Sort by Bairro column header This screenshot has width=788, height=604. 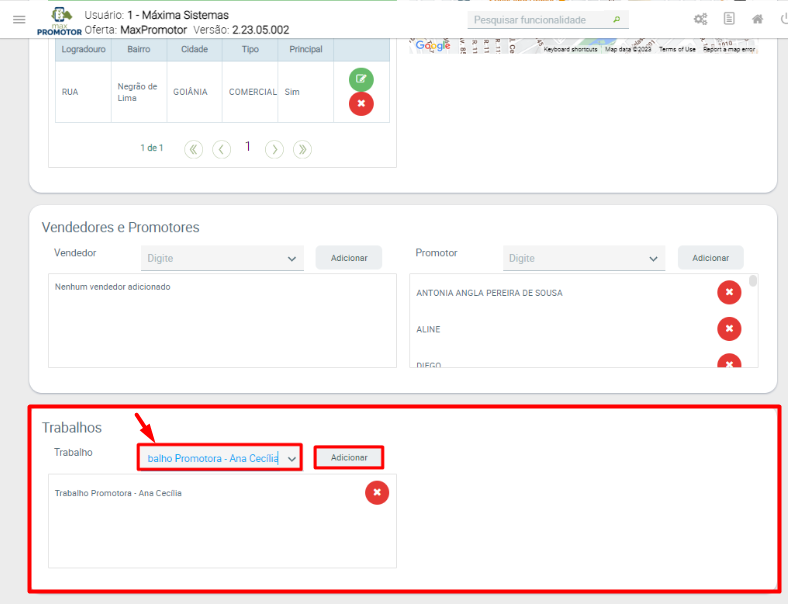(139, 49)
